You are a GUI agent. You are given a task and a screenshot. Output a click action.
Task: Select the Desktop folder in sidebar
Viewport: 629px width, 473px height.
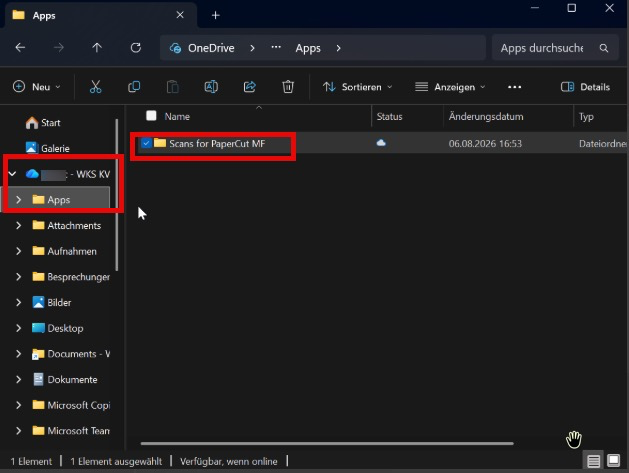(58, 328)
